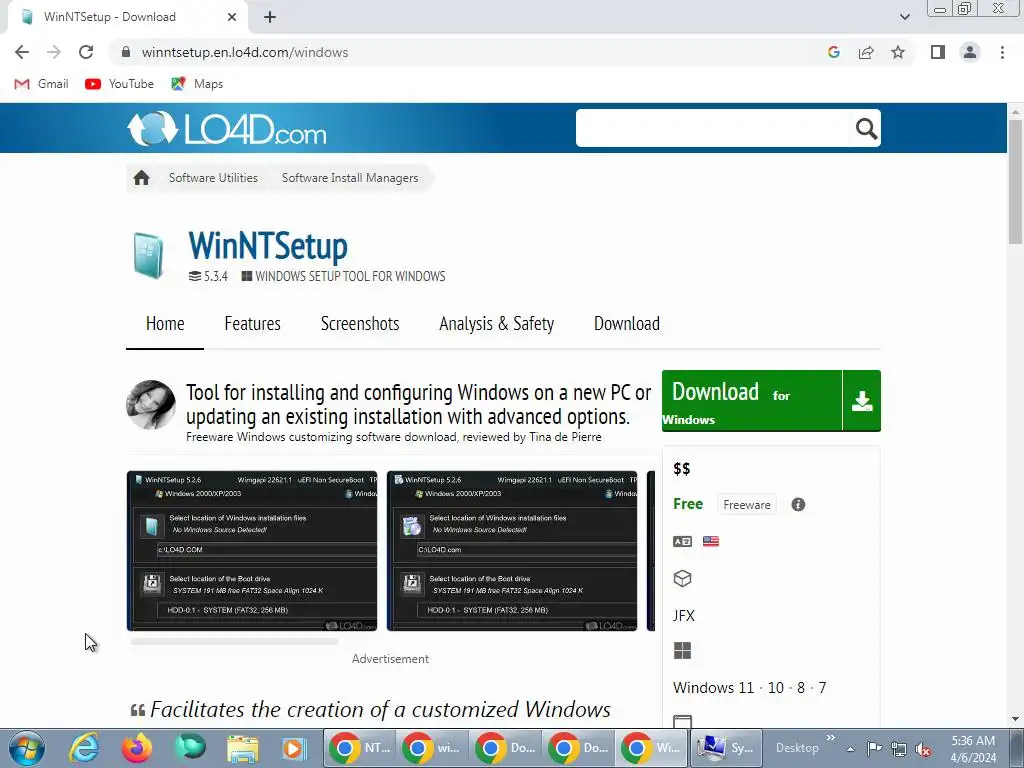Image resolution: width=1024 pixels, height=768 pixels.
Task: Click the WinNTSetup title heading
Action: (x=268, y=246)
